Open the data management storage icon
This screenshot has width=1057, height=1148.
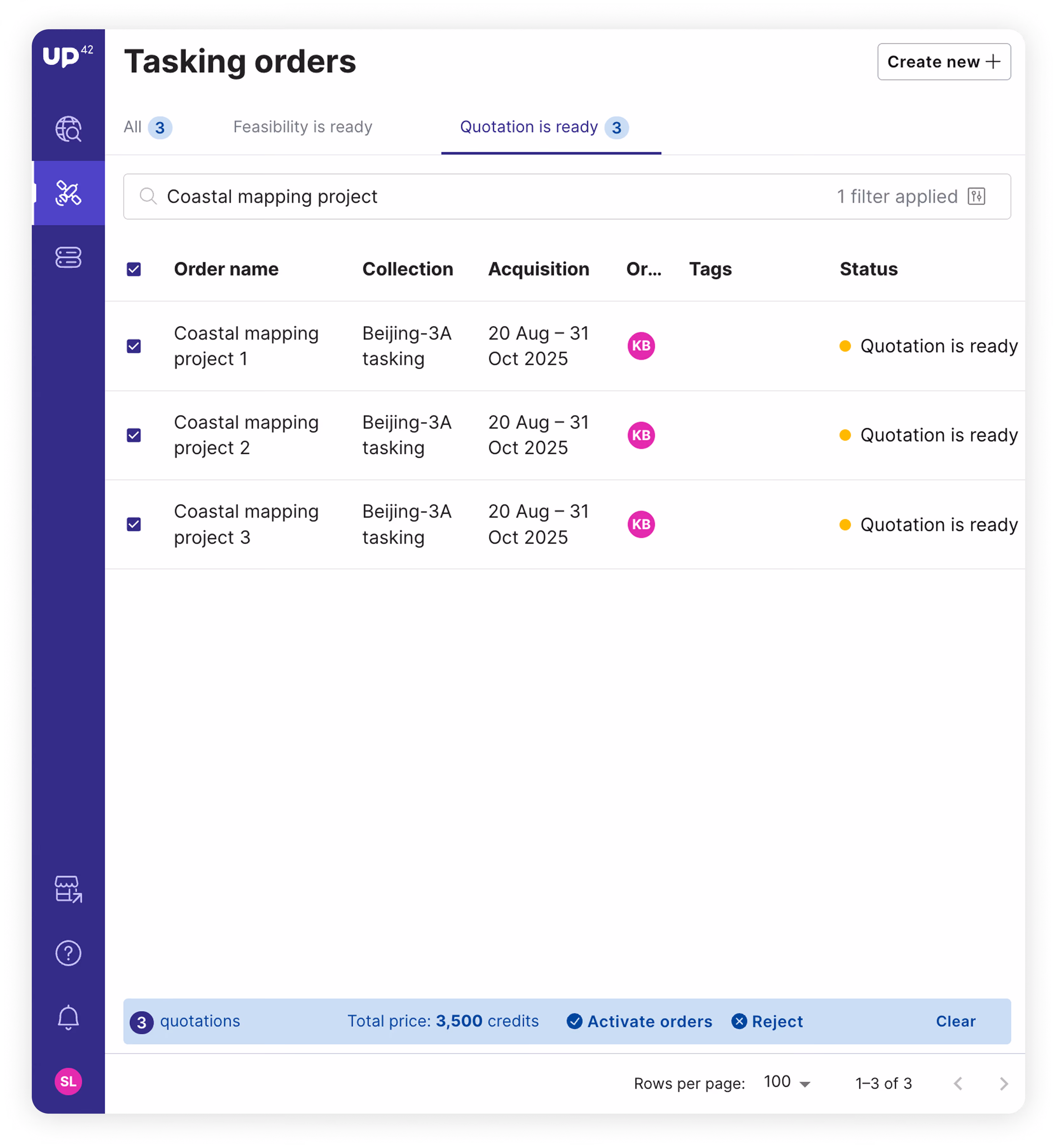click(x=68, y=257)
